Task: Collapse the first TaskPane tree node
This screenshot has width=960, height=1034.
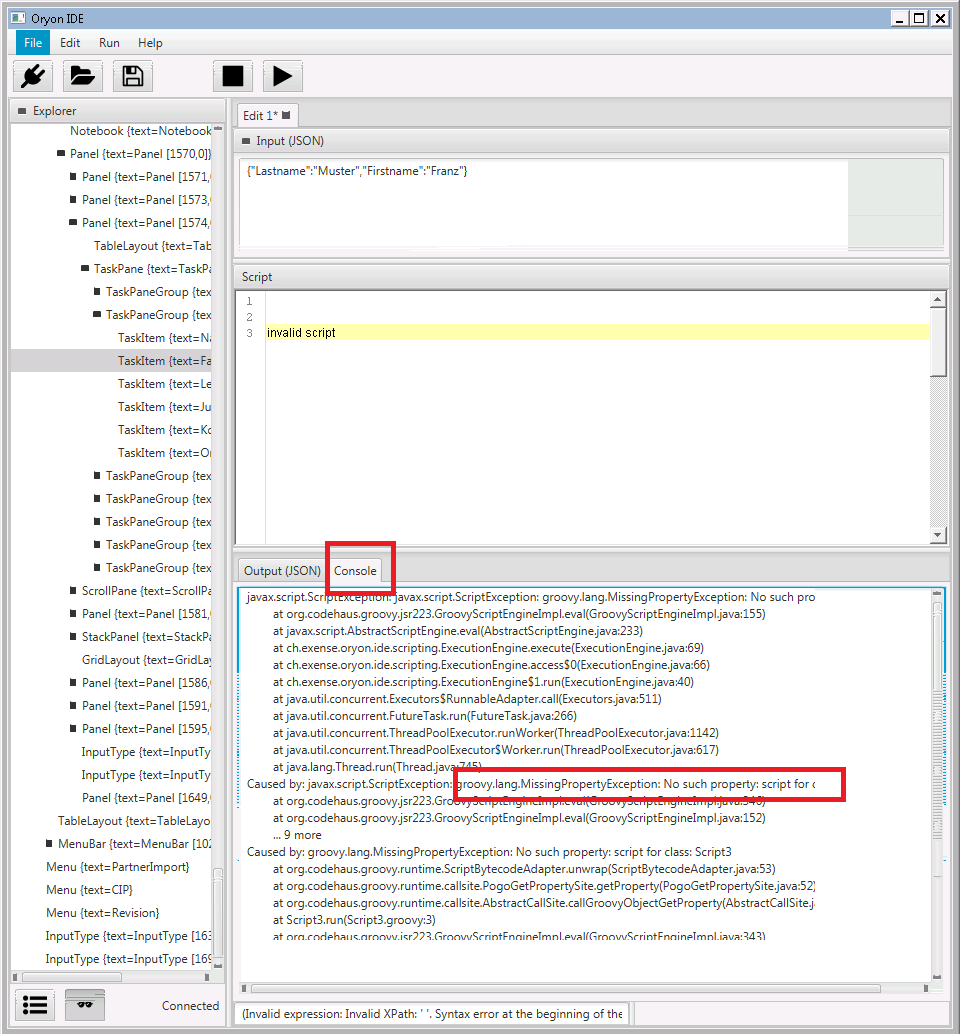Action: click(x=85, y=269)
